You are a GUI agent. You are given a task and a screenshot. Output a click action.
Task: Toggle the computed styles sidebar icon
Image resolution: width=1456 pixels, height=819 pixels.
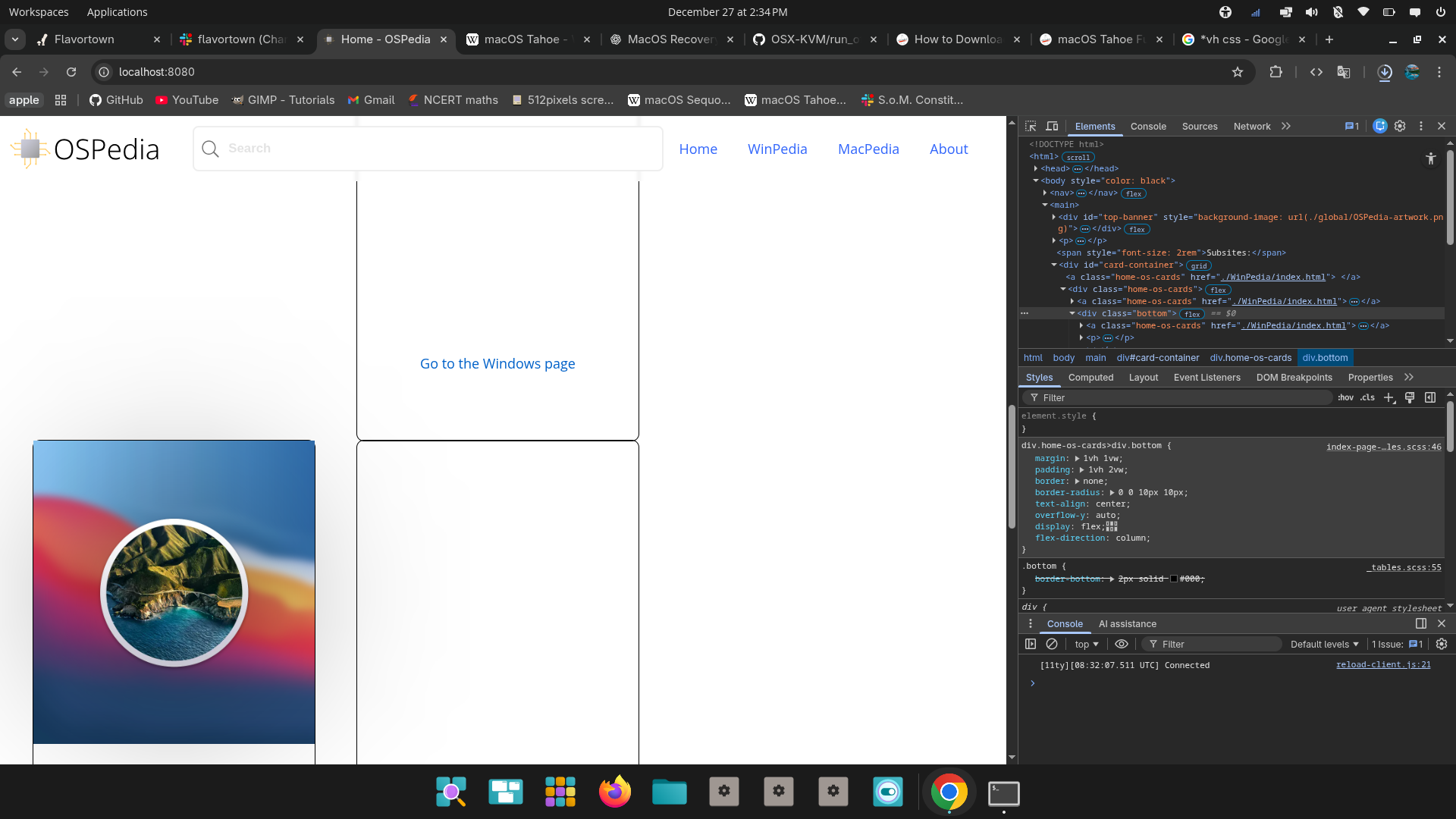pyautogui.click(x=1430, y=397)
